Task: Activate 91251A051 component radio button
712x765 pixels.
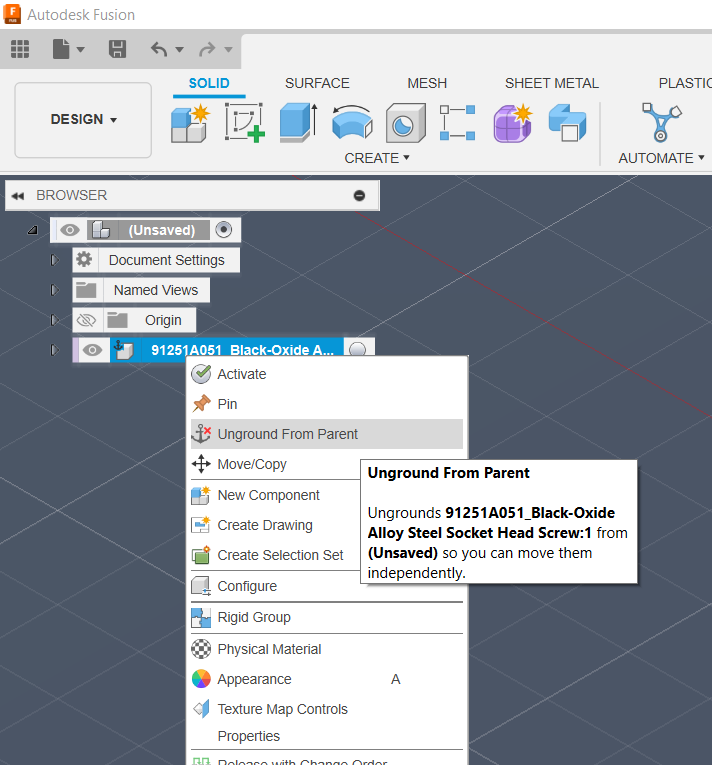Action: pos(358,349)
